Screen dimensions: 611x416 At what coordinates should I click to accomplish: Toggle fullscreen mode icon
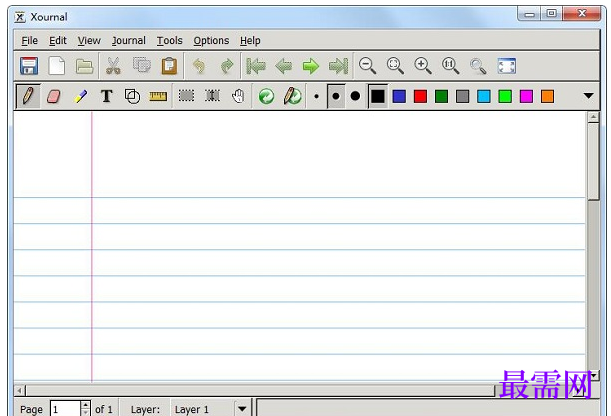(x=507, y=66)
